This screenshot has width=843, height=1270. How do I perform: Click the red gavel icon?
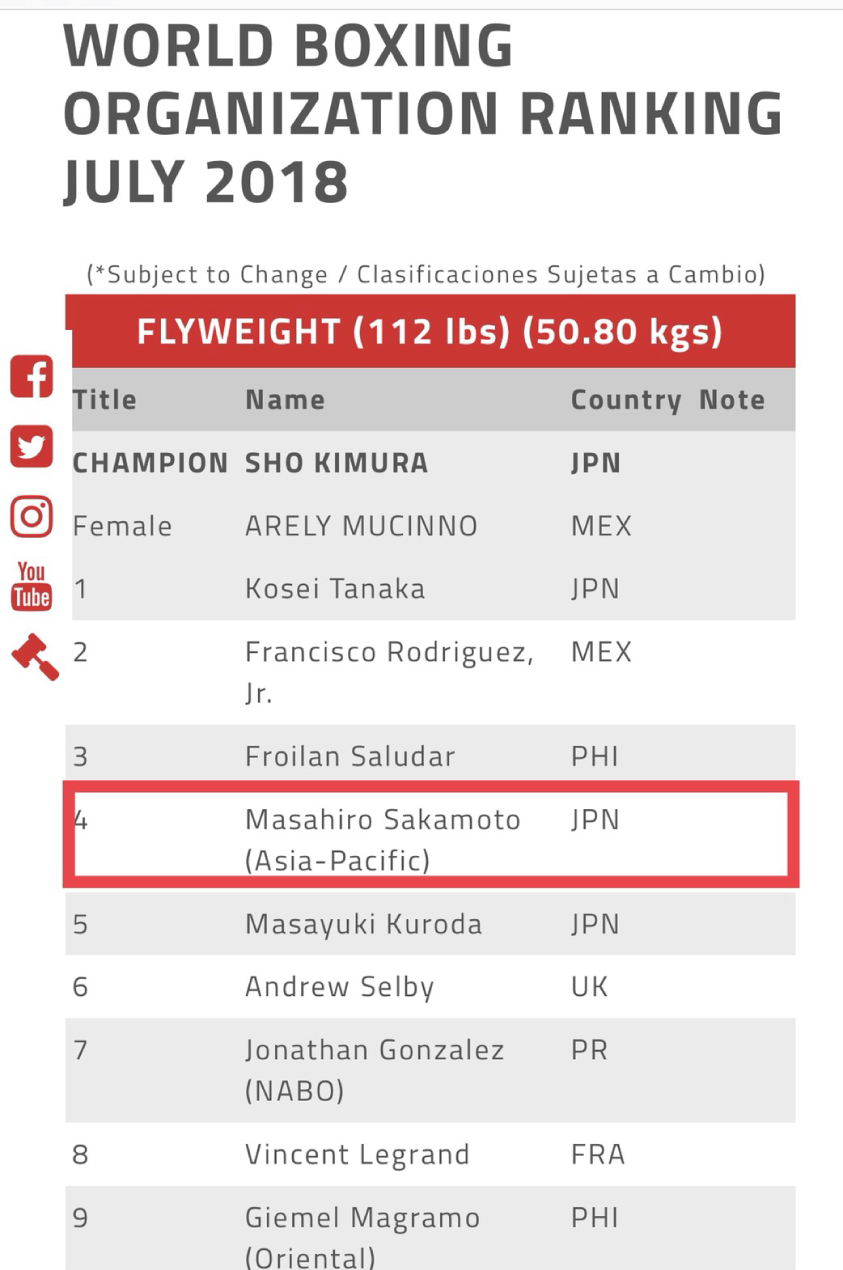[34, 657]
